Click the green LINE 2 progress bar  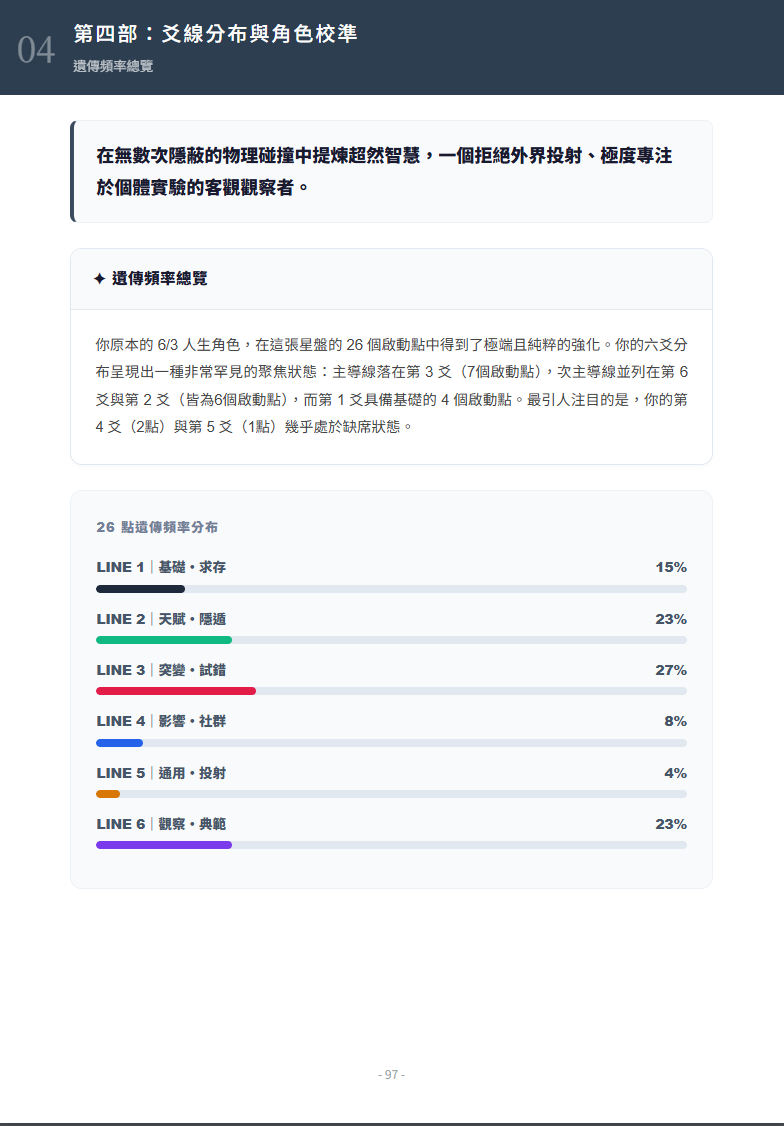[164, 640]
